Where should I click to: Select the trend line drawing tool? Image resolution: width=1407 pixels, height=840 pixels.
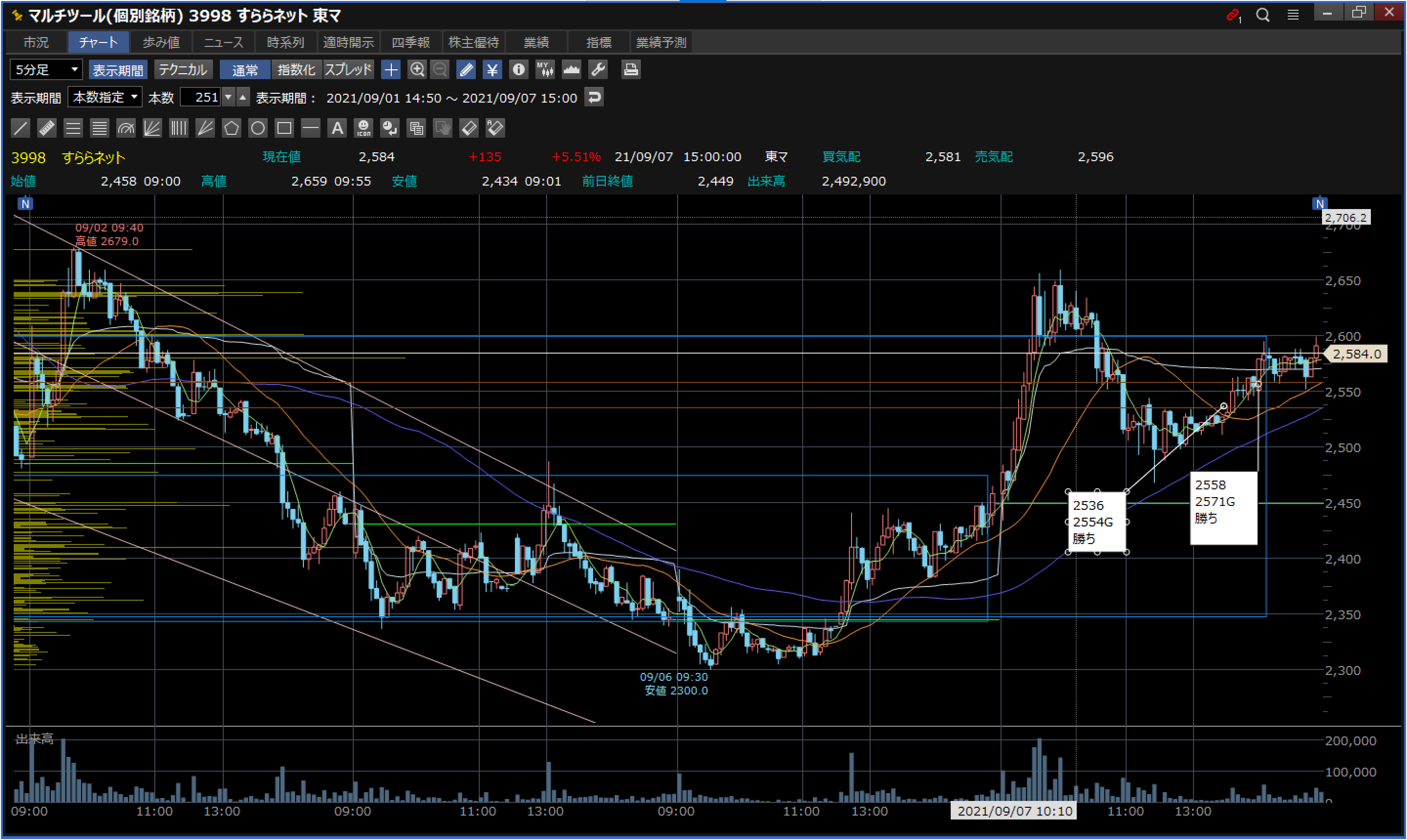(21, 128)
